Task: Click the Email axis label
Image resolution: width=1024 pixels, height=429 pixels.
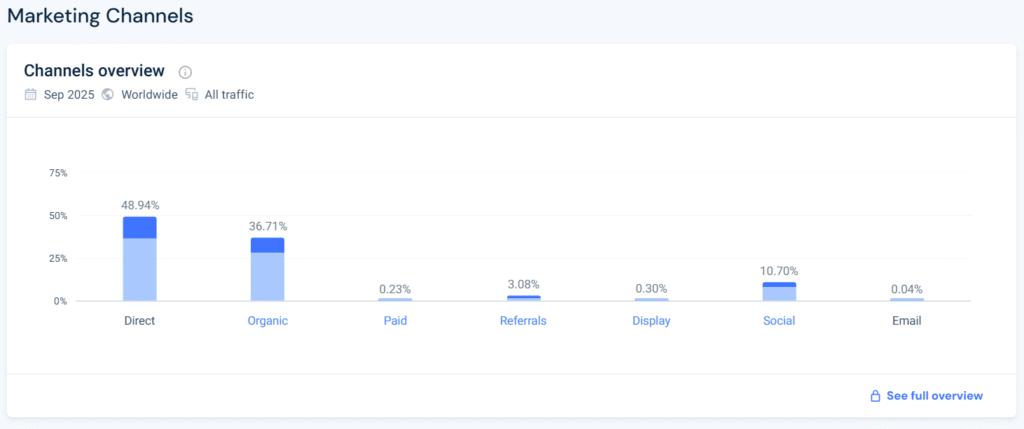Action: (x=907, y=321)
